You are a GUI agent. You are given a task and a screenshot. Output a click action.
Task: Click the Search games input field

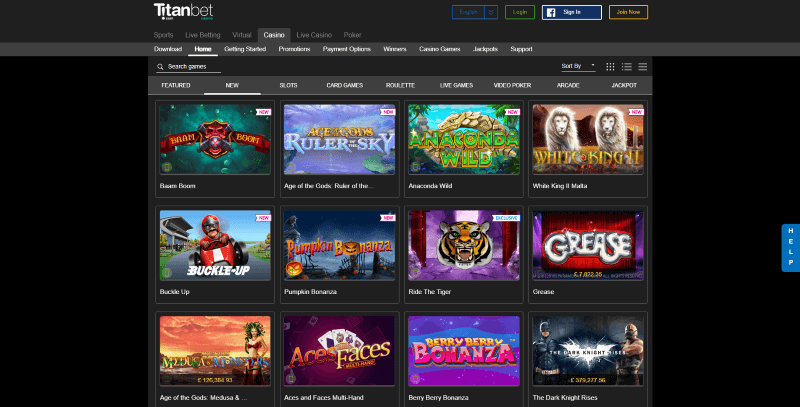point(189,67)
